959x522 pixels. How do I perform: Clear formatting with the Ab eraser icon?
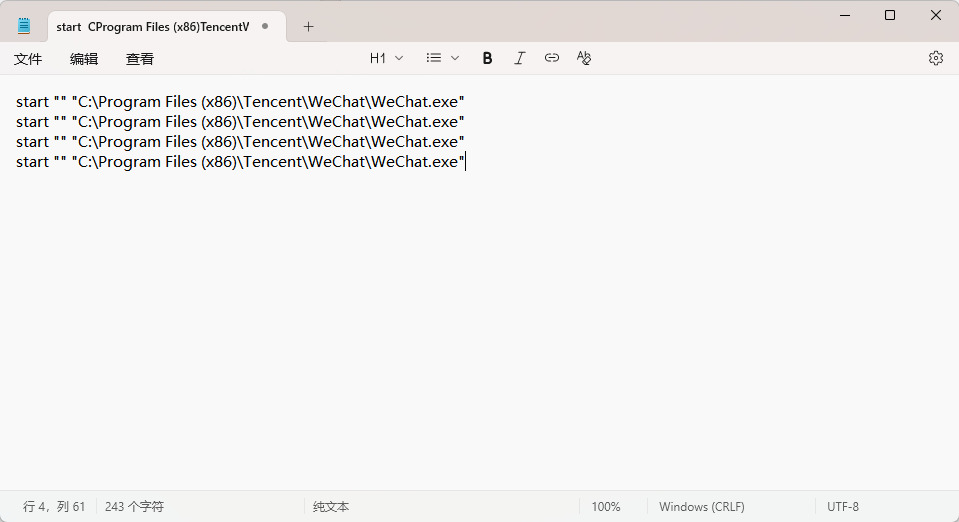point(583,58)
